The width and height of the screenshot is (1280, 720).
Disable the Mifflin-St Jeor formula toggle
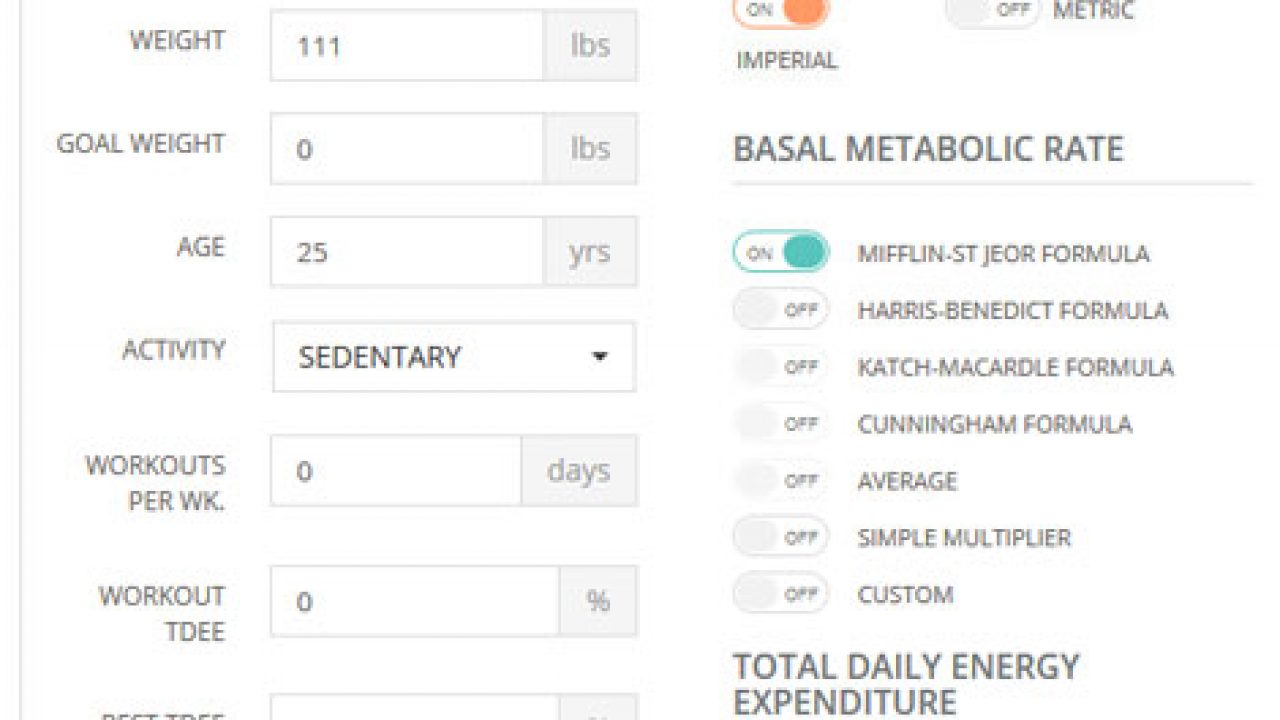[781, 252]
